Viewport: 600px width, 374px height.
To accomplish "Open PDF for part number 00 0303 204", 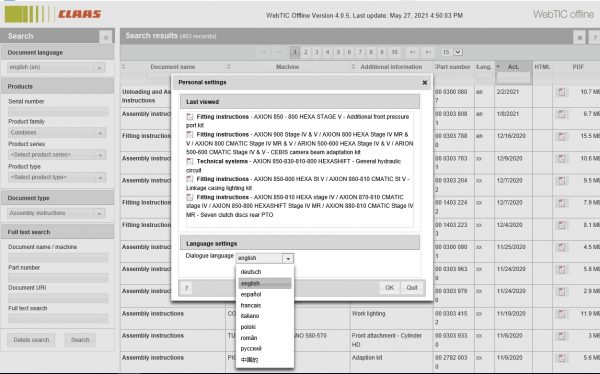I will (x=561, y=181).
